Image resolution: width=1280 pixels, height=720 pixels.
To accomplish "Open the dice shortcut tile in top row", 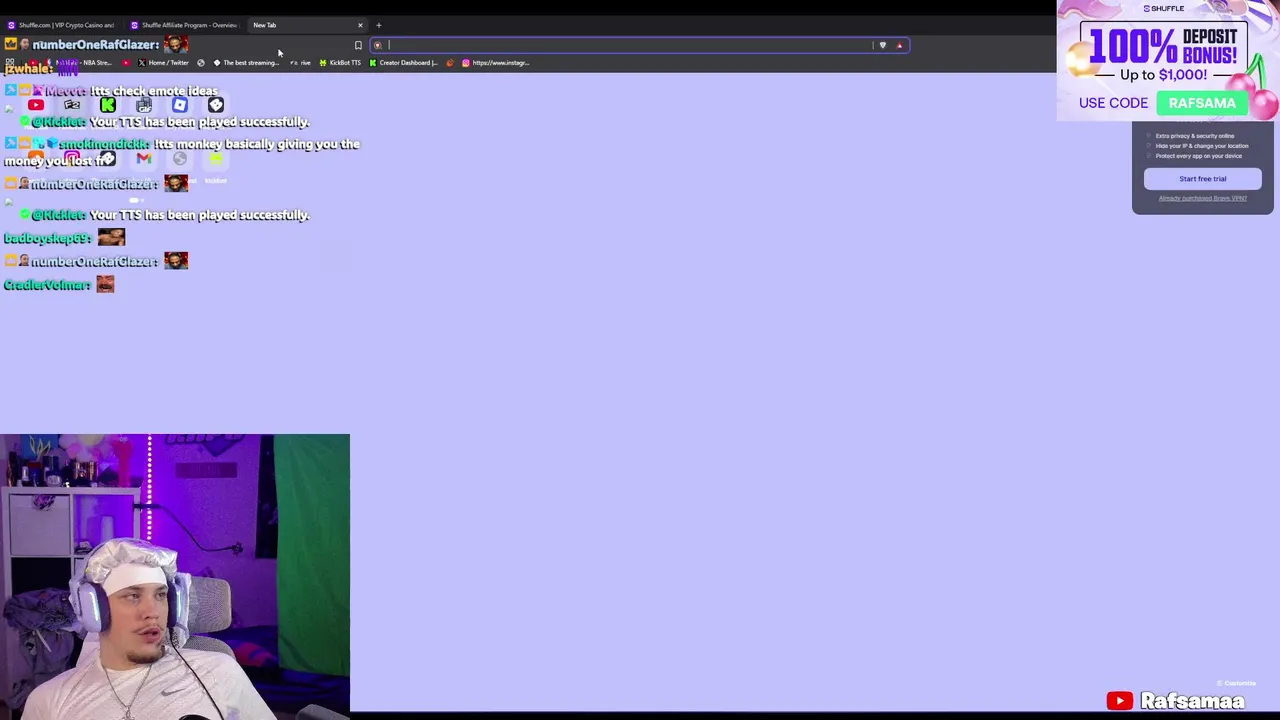I will point(216,105).
